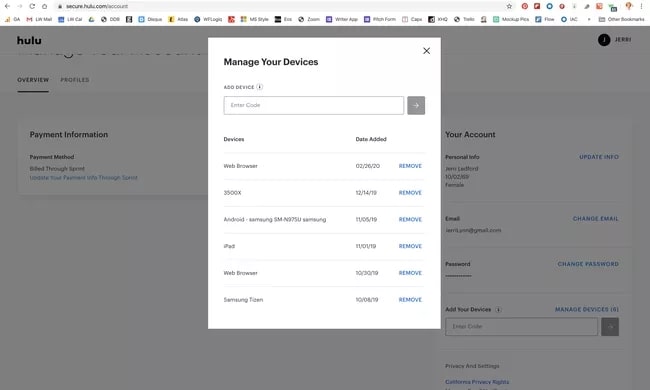Click the Chrome profile avatar icon
This screenshot has height=390, width=650.
click(x=629, y=6)
